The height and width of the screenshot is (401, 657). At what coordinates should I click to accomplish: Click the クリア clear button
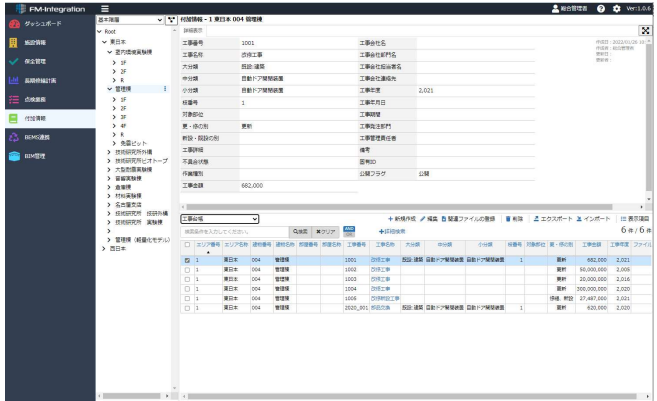(326, 232)
